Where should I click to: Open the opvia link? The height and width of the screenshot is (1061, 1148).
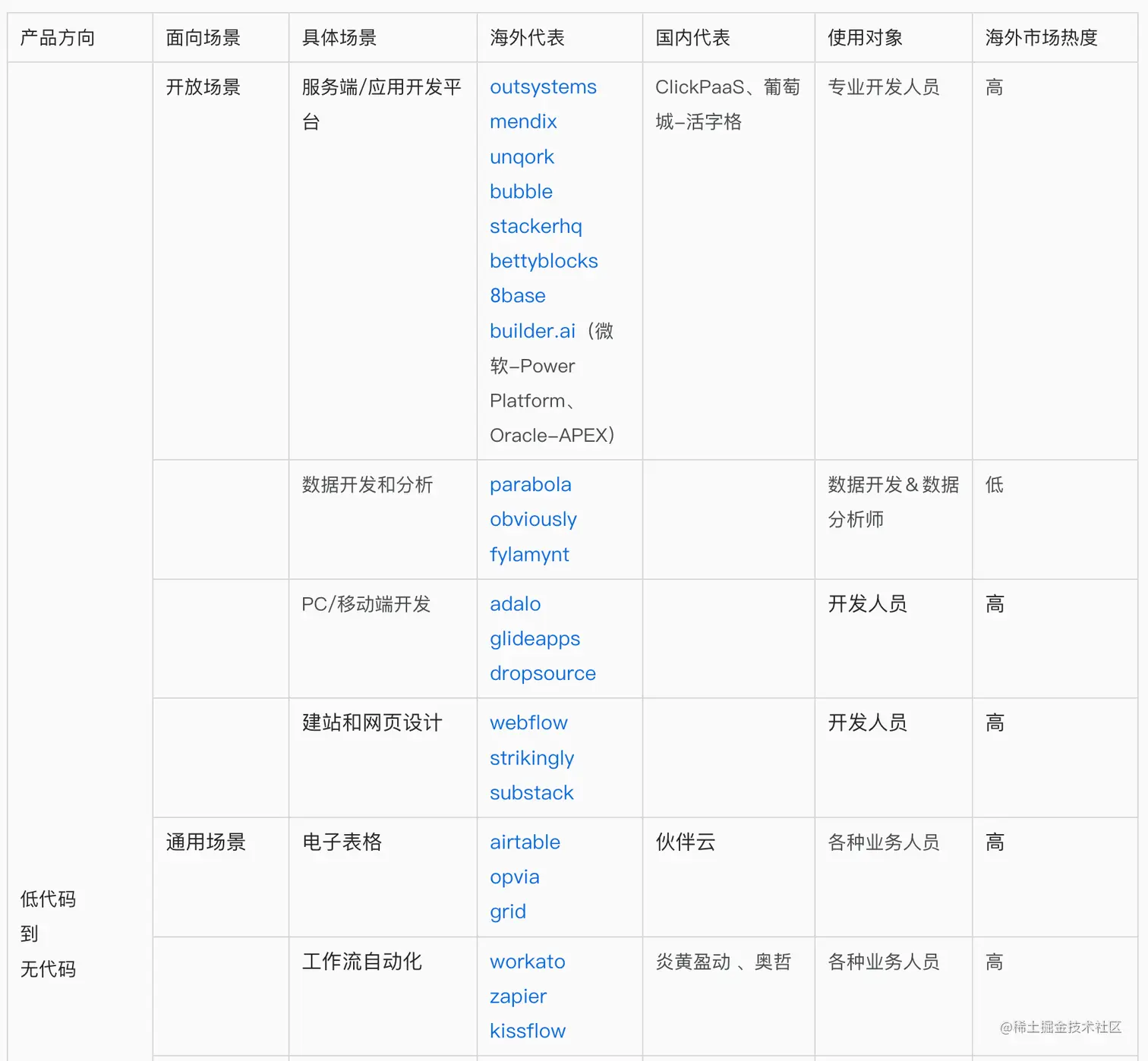(514, 878)
